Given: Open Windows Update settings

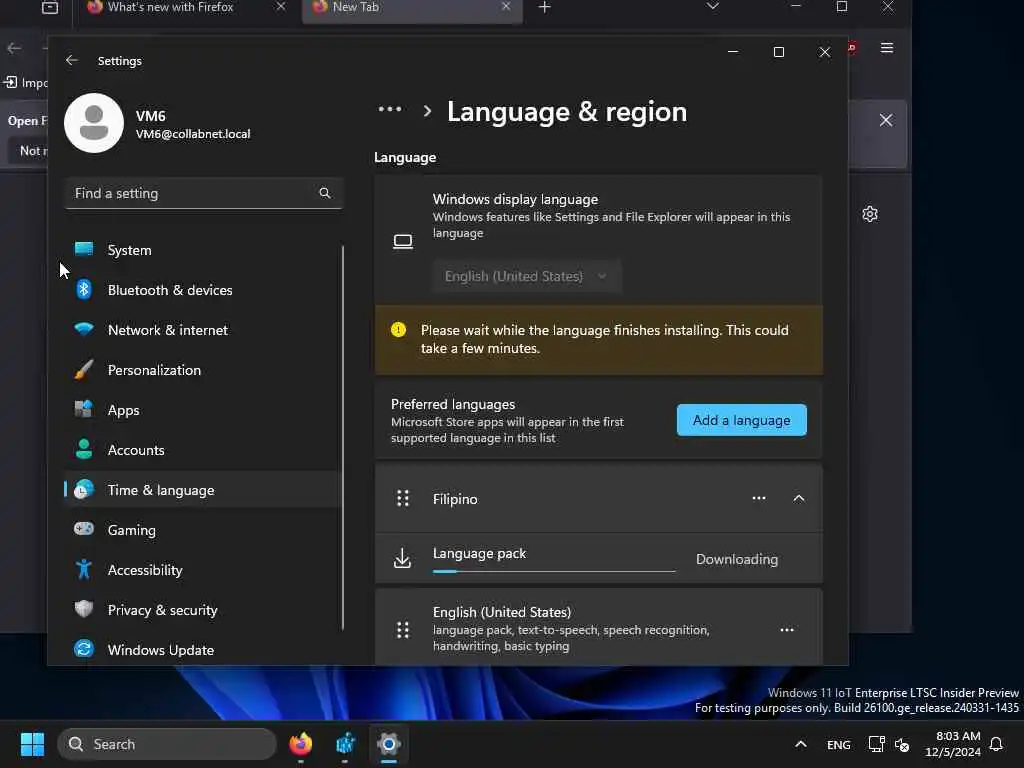Looking at the screenshot, I should tap(203, 650).
